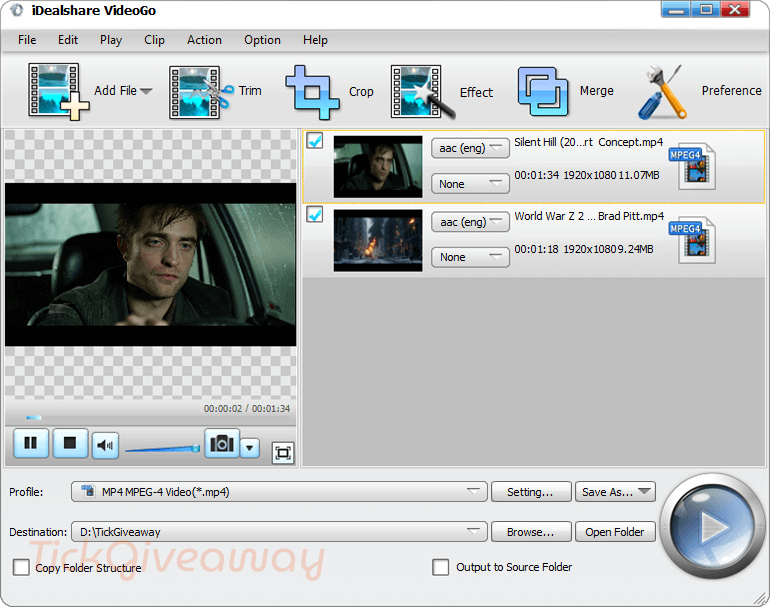Click the Preference label
The height and width of the screenshot is (607, 770).
point(731,91)
